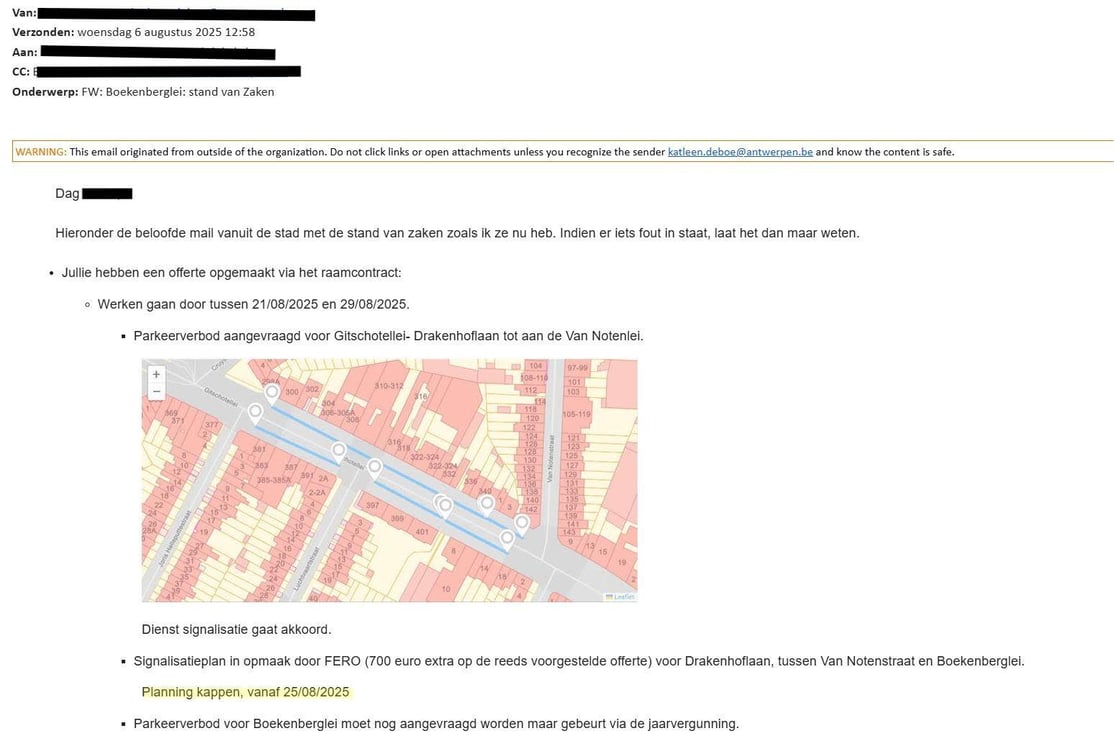Zoom out with the map minus button
The image size is (1114, 736).
tap(156, 391)
